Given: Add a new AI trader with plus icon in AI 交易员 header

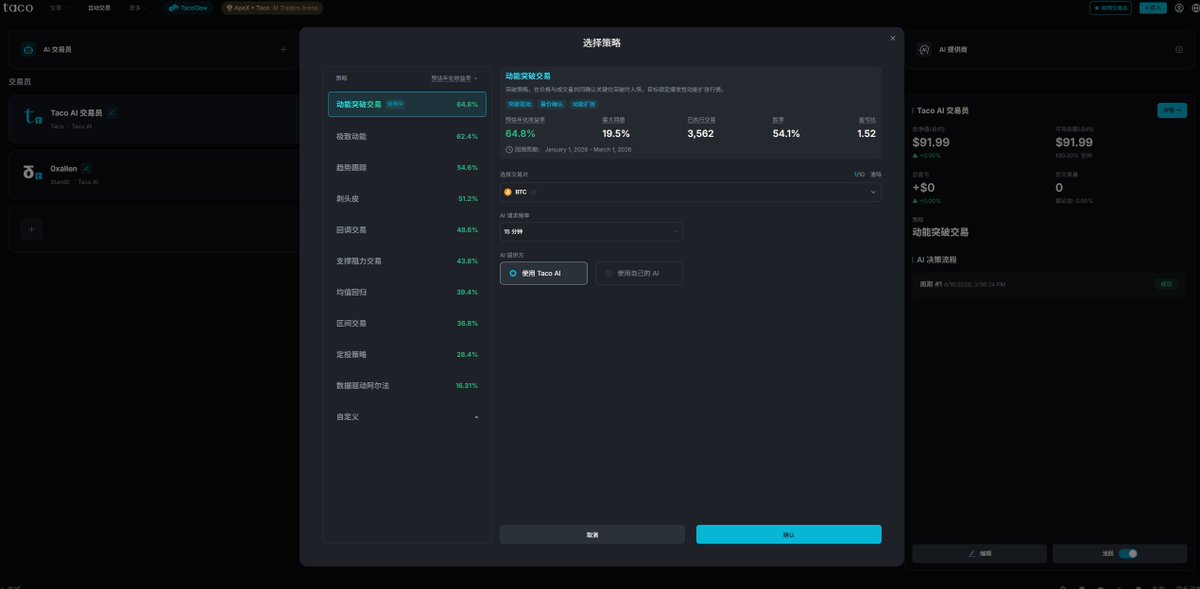Looking at the screenshot, I should tap(283, 49).
